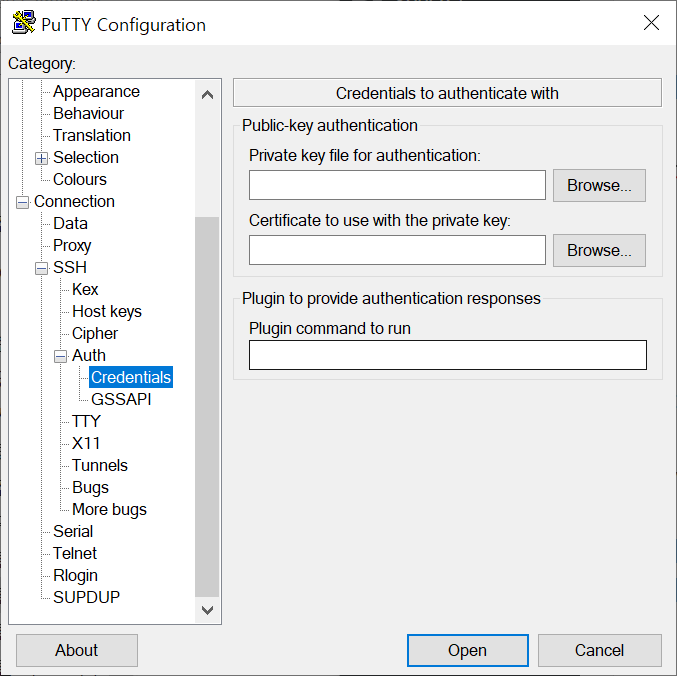
Task: Open the Rlogin settings page
Action: tap(75, 576)
